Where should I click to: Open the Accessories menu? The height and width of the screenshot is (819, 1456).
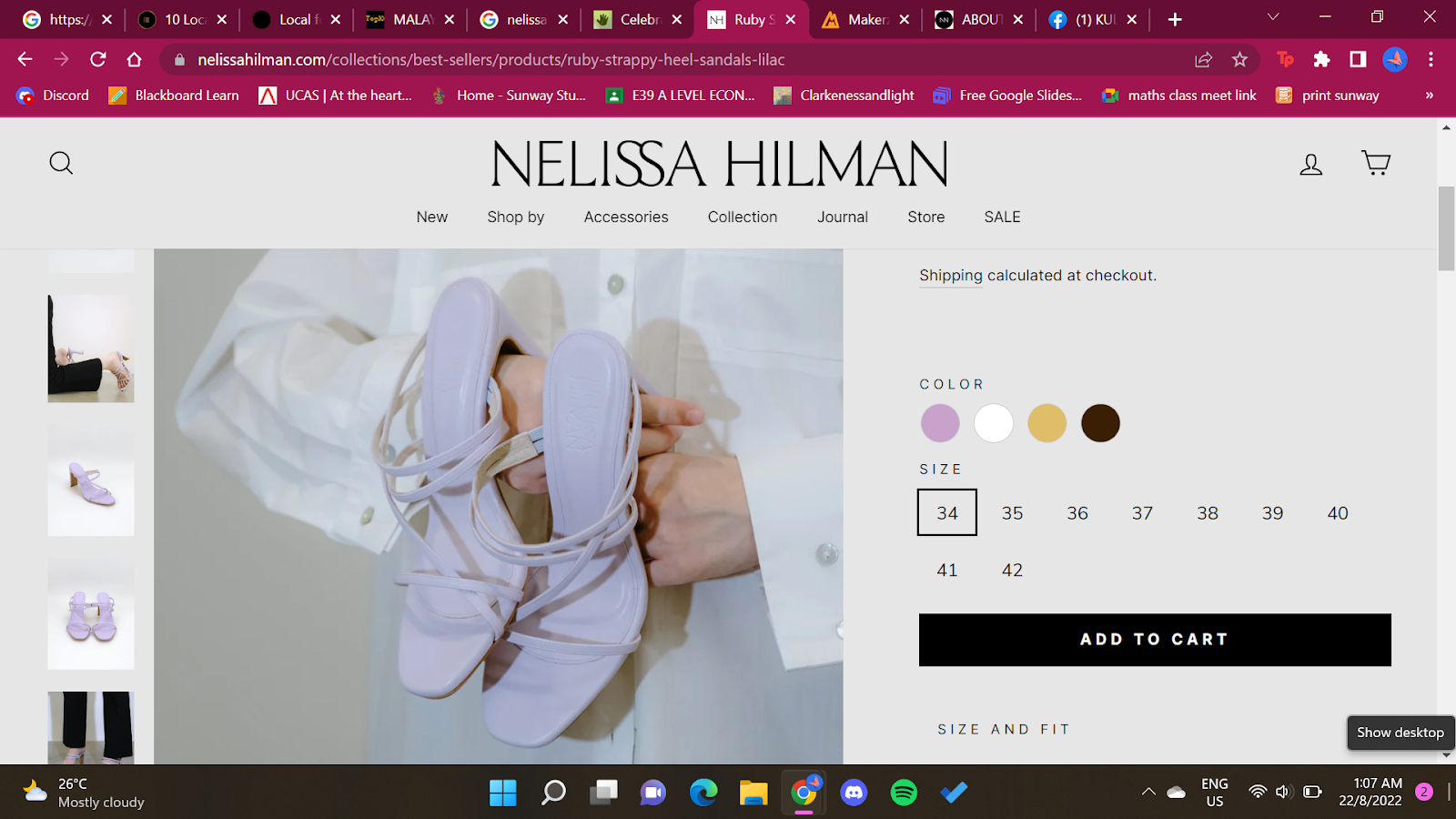(626, 217)
